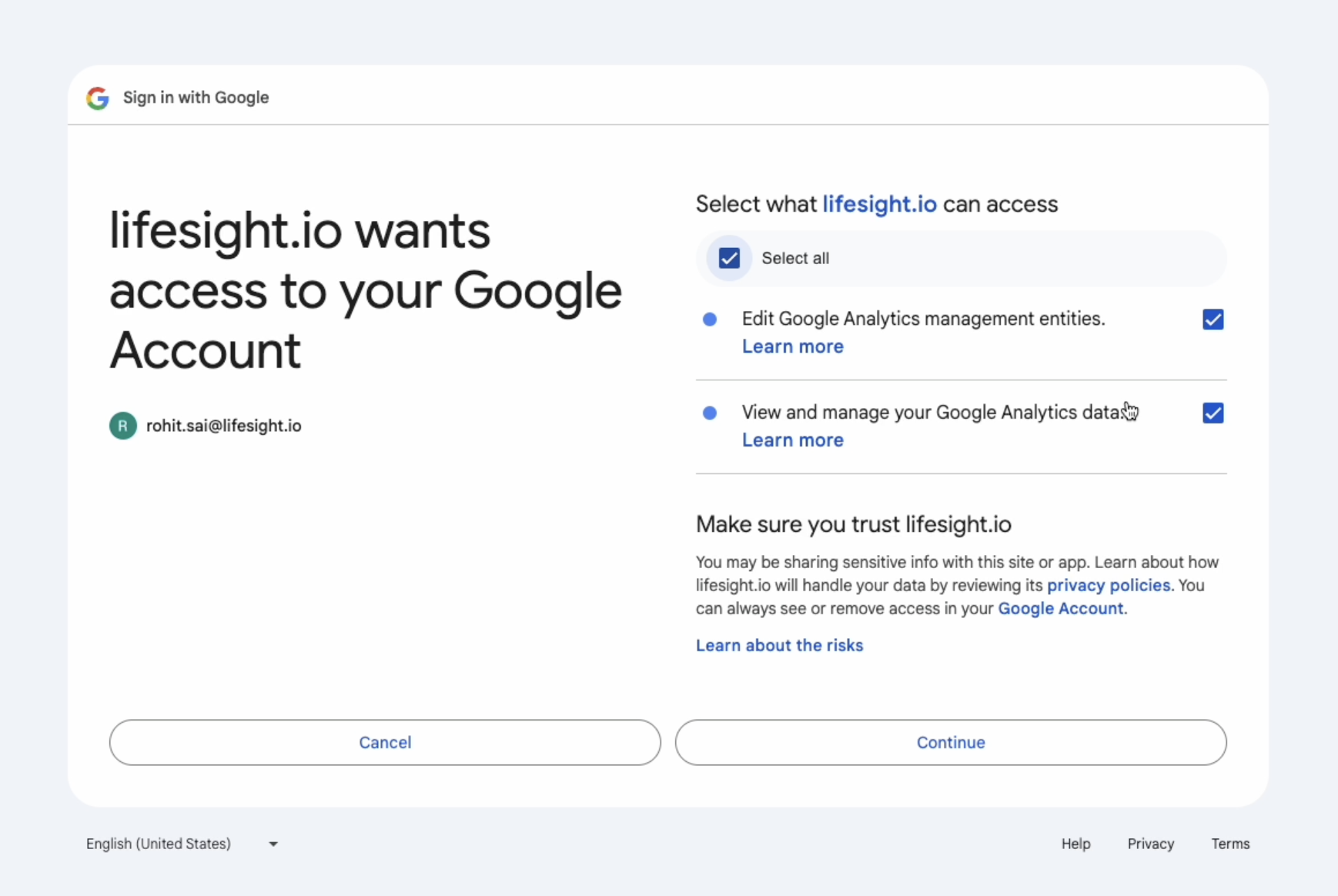Click the round R account avatar
This screenshot has width=1338, height=896.
tap(123, 426)
